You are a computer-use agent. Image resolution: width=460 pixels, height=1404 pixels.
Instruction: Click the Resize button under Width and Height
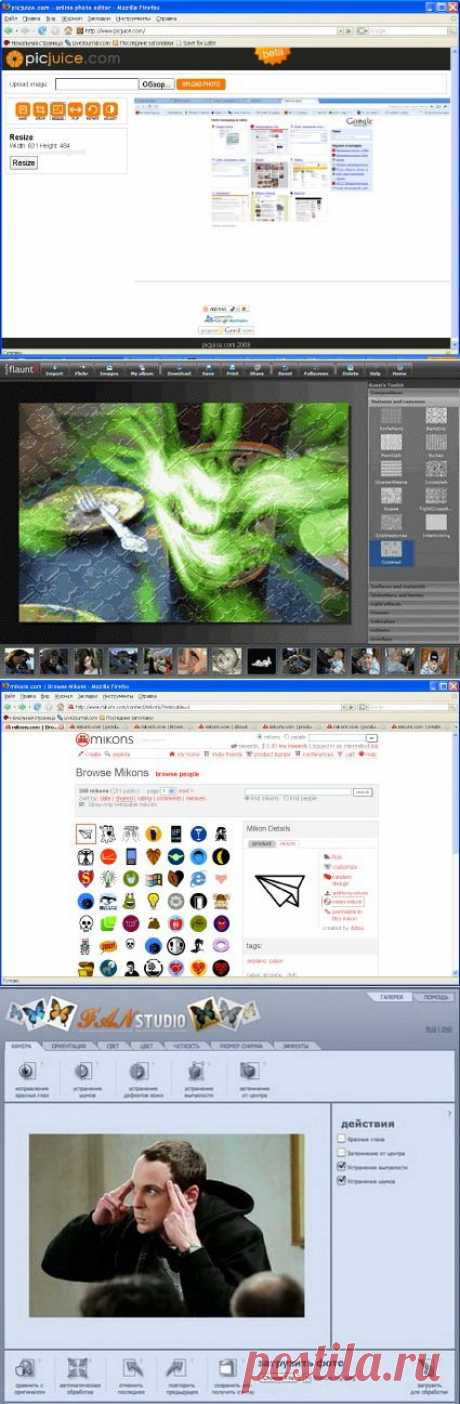coord(23,162)
